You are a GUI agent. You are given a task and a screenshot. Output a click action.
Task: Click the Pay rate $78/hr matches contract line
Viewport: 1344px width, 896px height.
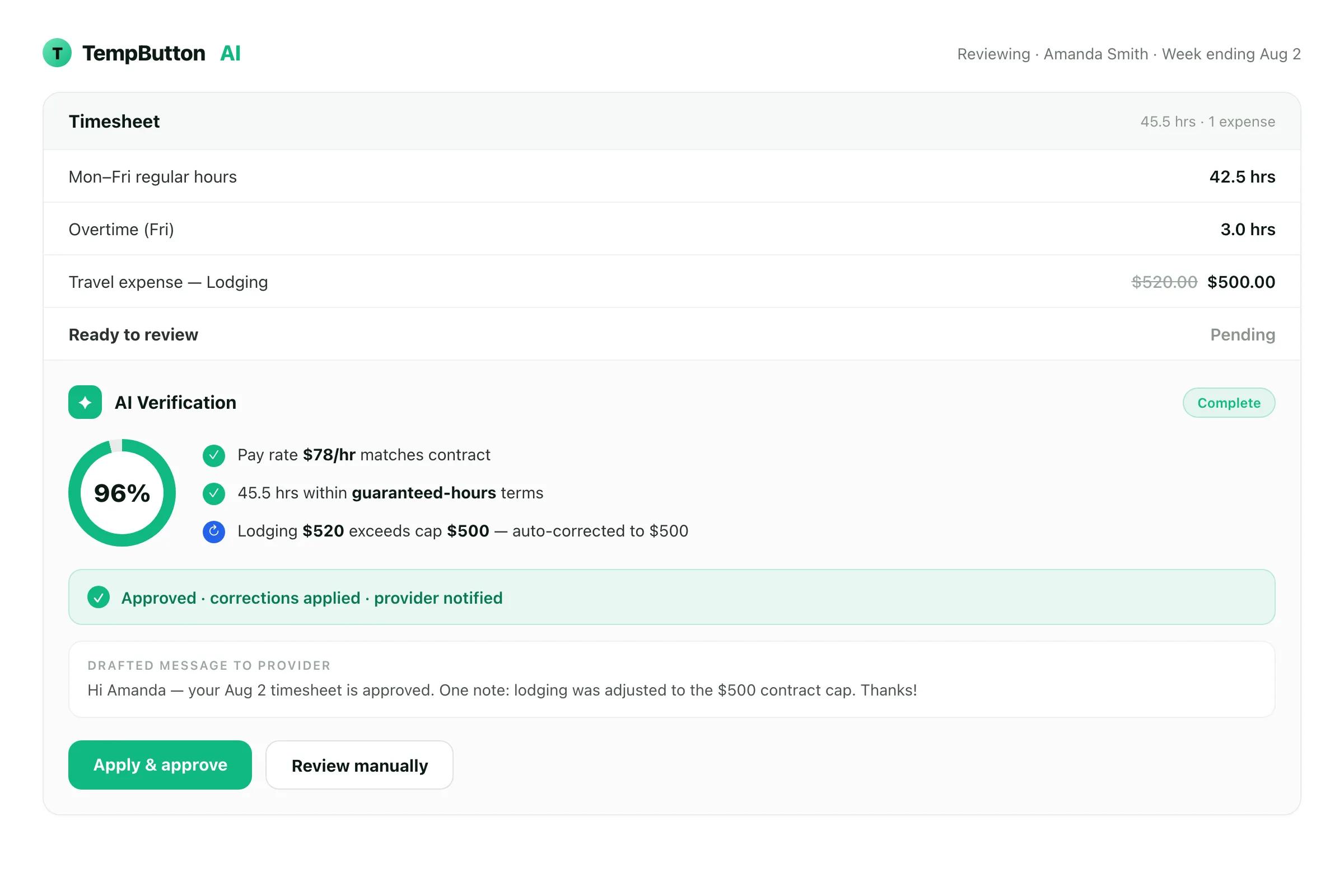click(364, 455)
